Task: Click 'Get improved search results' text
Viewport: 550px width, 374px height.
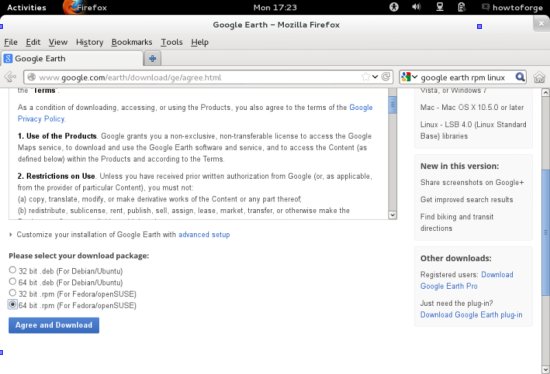Action: point(467,200)
